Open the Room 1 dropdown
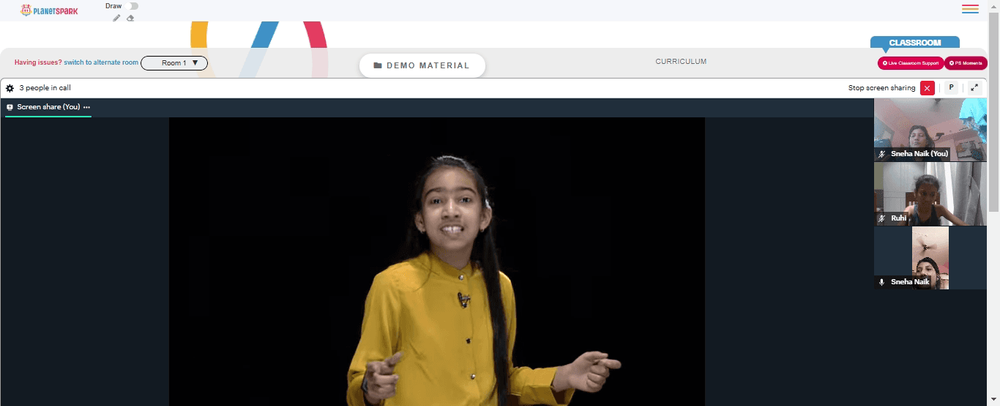This screenshot has height=406, width=1000. (174, 63)
